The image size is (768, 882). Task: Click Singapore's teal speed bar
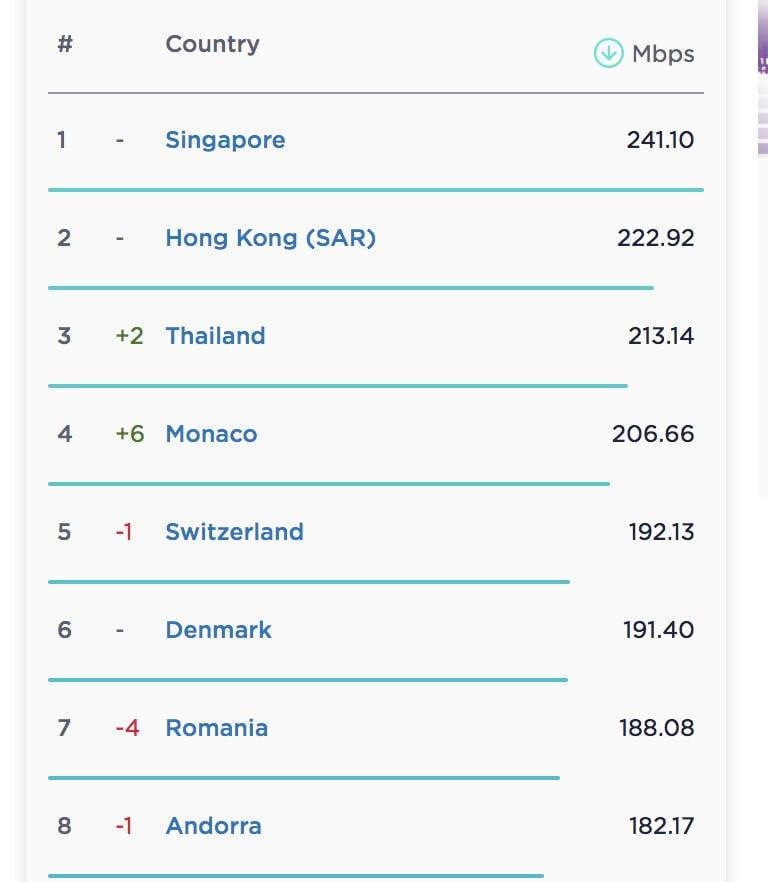coord(375,189)
